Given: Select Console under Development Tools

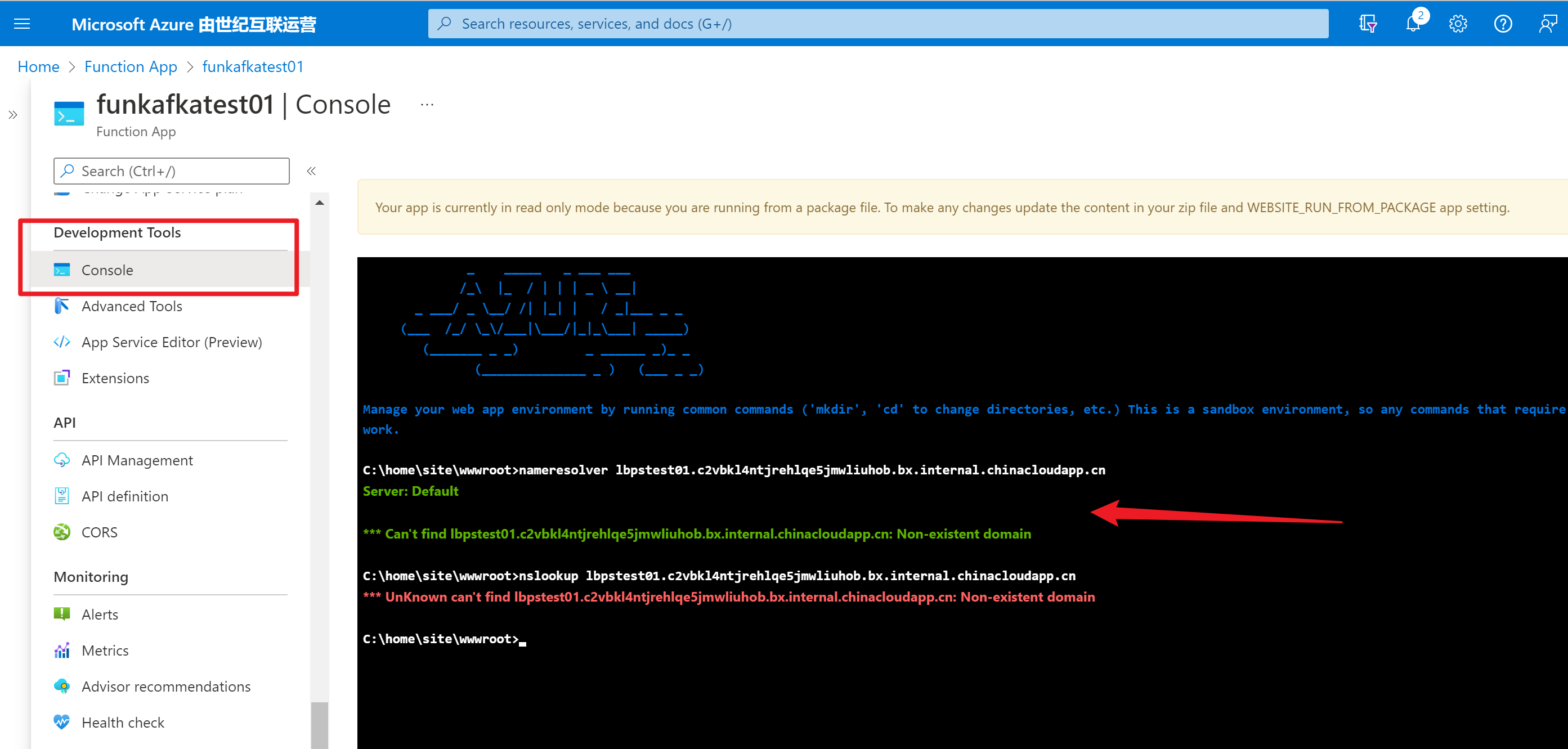Looking at the screenshot, I should click(x=107, y=270).
